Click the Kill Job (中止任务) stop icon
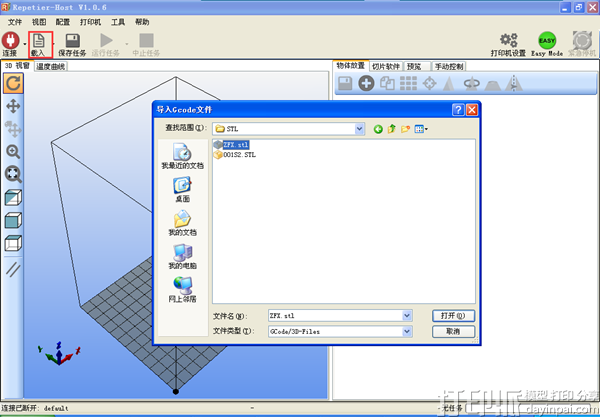This screenshot has height=417, width=600. pos(146,40)
